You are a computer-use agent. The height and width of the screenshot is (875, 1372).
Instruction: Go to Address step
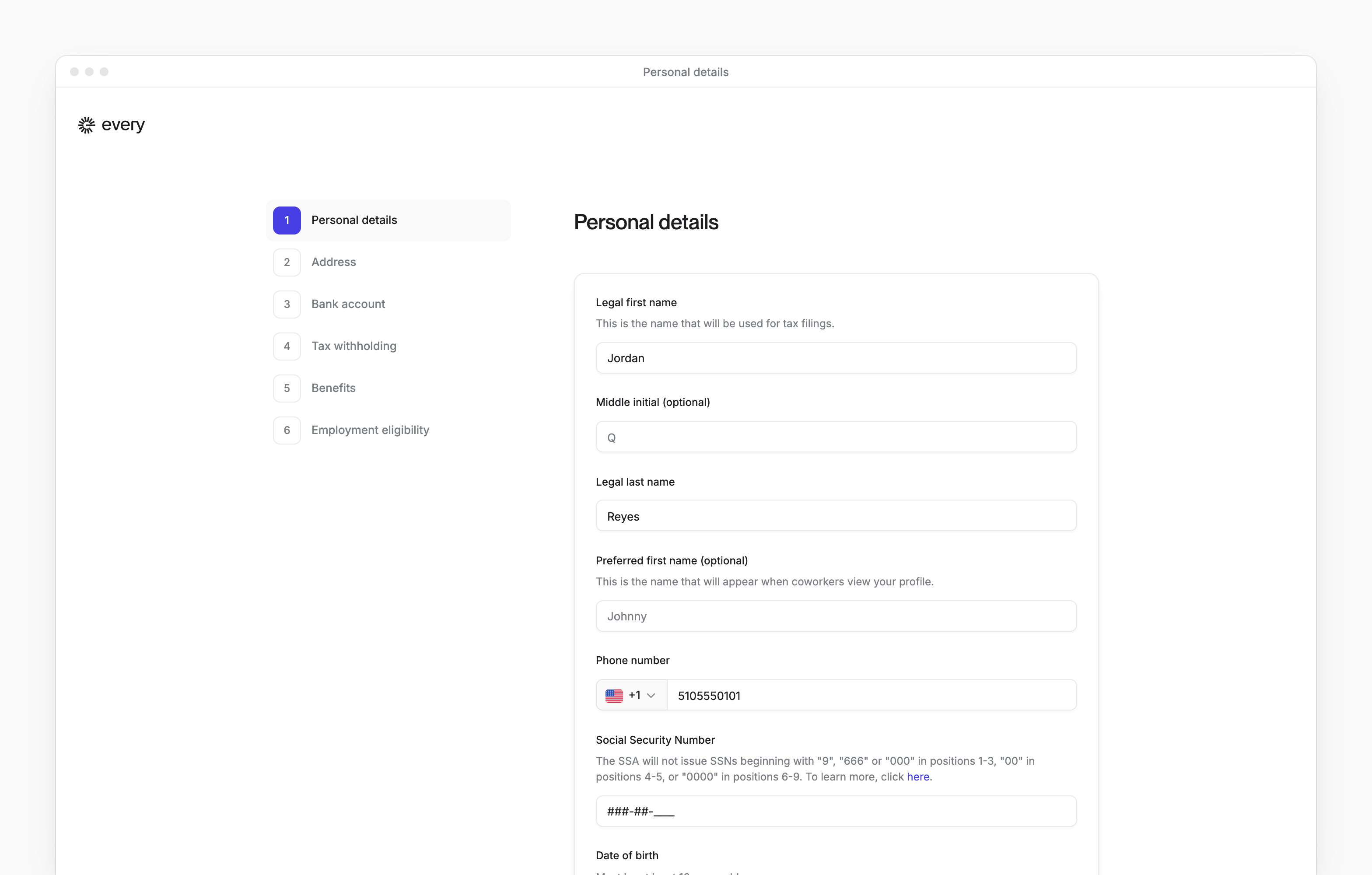(388, 262)
